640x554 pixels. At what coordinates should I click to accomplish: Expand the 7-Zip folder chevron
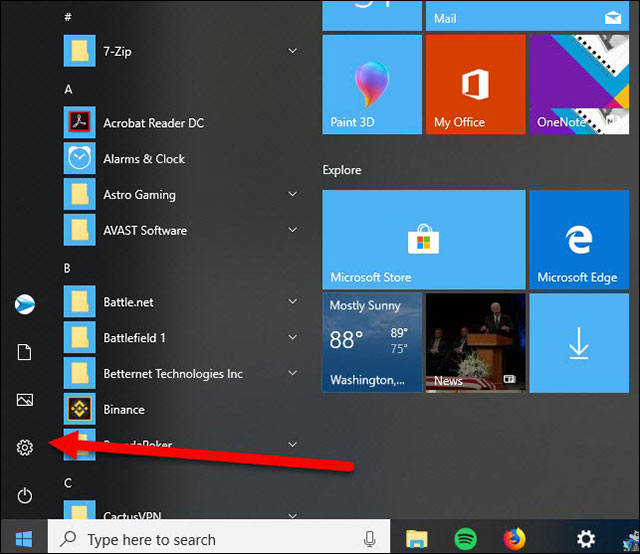tap(293, 51)
